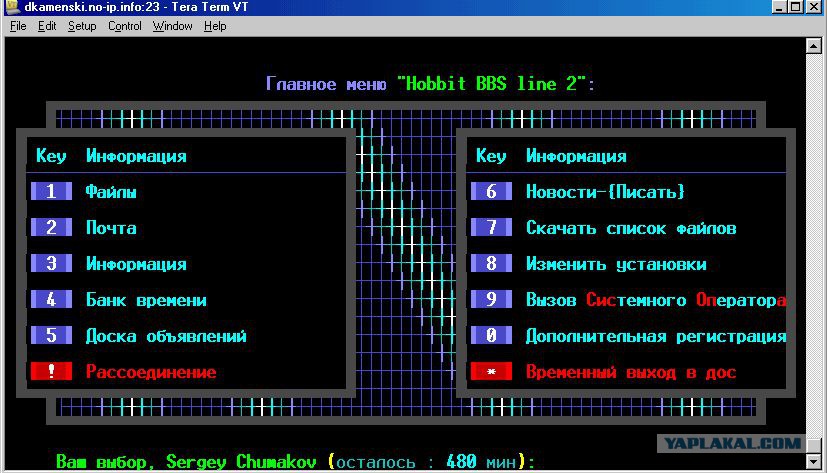
Task: Click the Вызов Системного Оператора entry
Action: [656, 300]
